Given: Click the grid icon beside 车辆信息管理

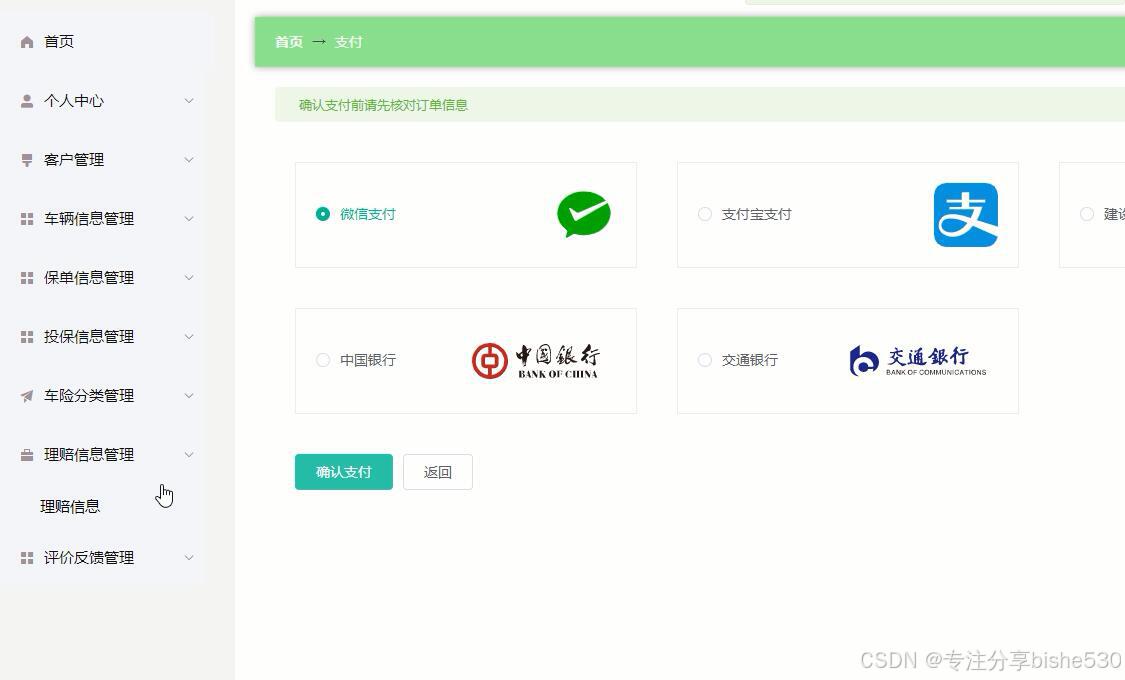Looking at the screenshot, I should tap(27, 219).
